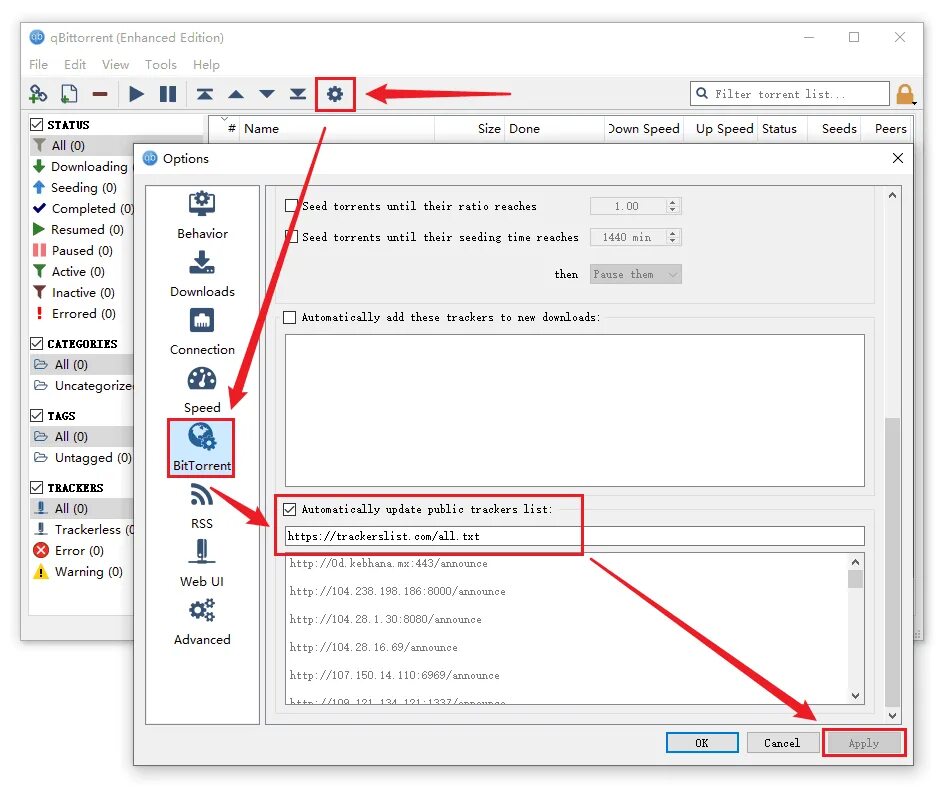Open Options with the gear icon
This screenshot has width=944, height=789.
tap(335, 94)
